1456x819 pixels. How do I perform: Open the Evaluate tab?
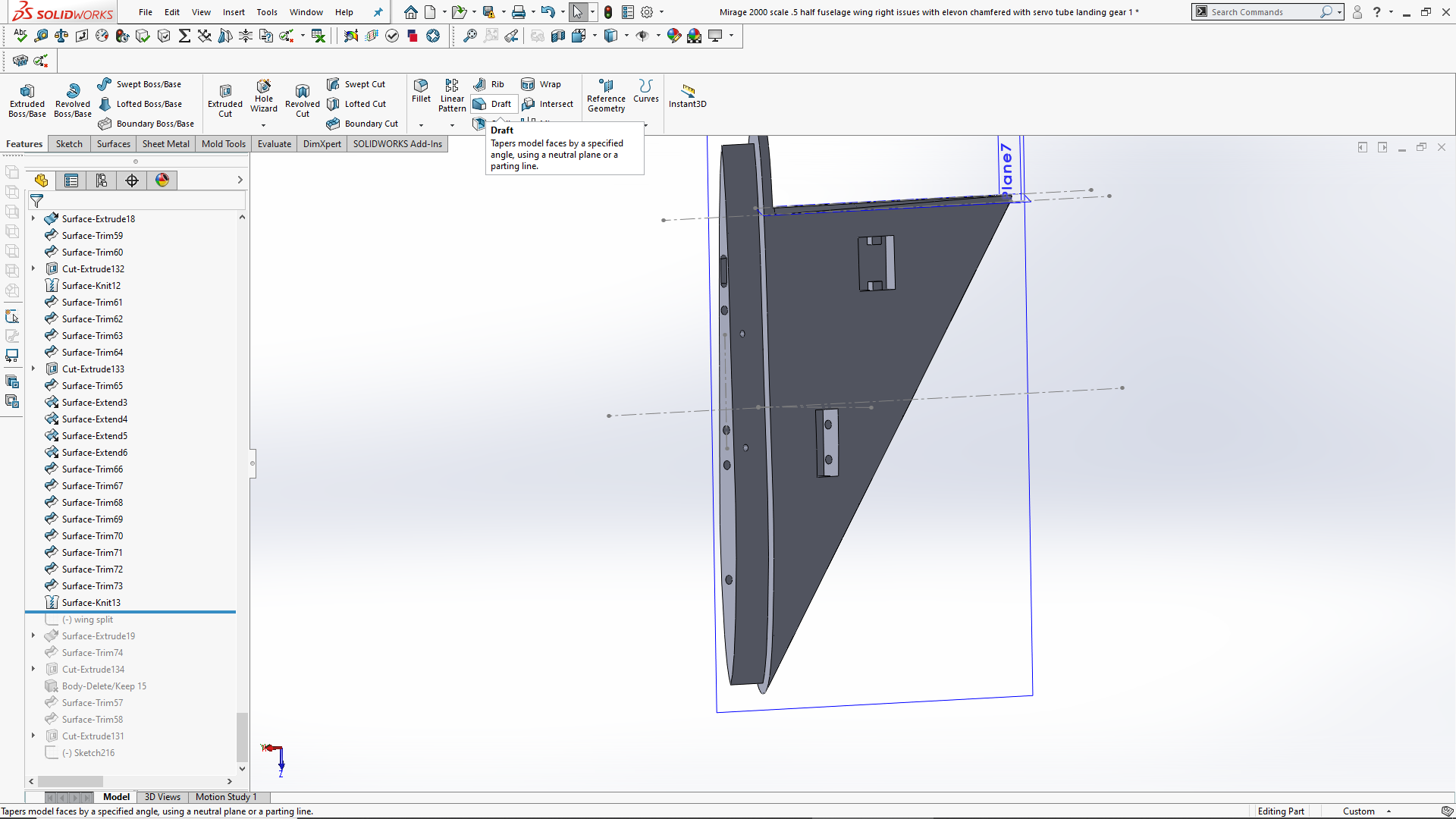[x=275, y=144]
